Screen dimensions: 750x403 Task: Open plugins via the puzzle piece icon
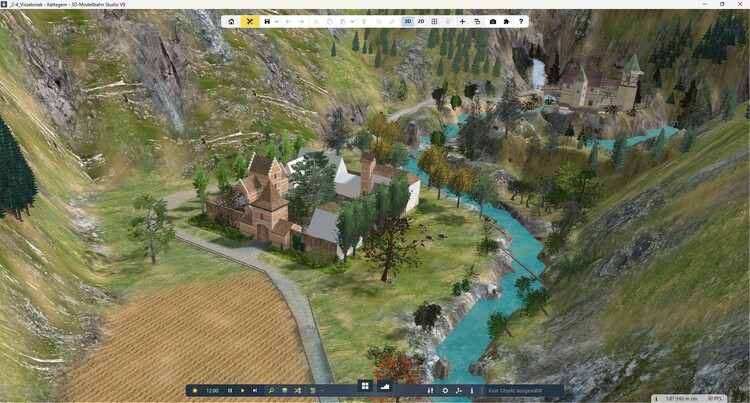[x=507, y=22]
